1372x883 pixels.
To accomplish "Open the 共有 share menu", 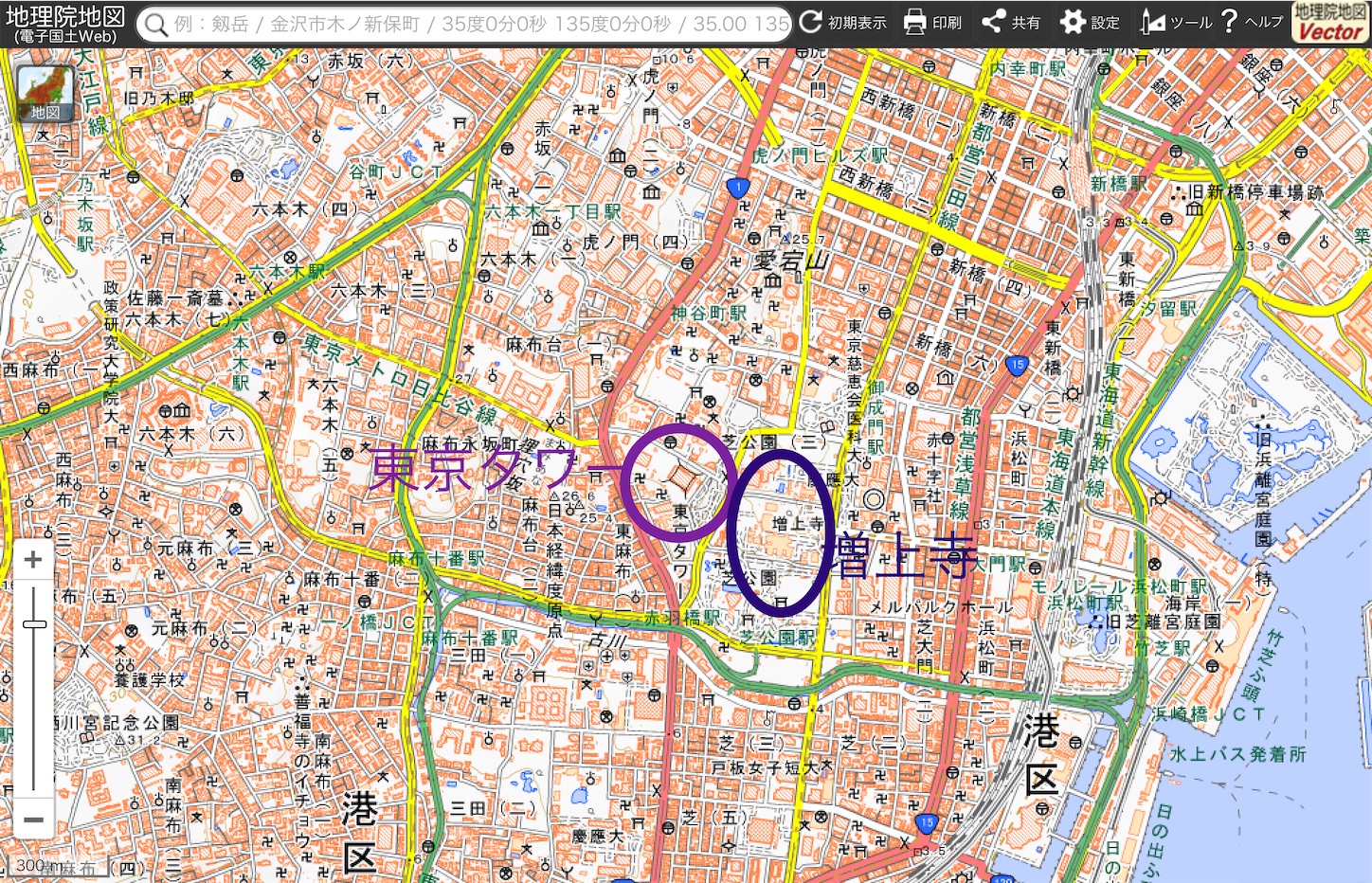I will 1011,22.
